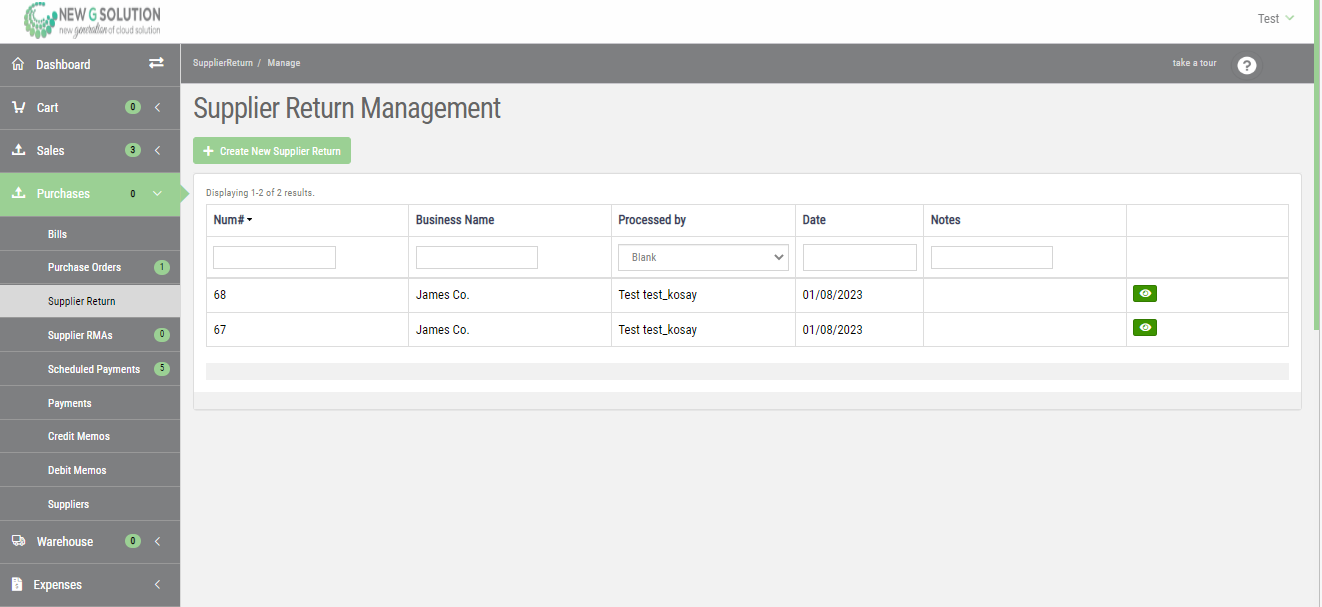Open the Dashboard home icon

(x=17, y=63)
